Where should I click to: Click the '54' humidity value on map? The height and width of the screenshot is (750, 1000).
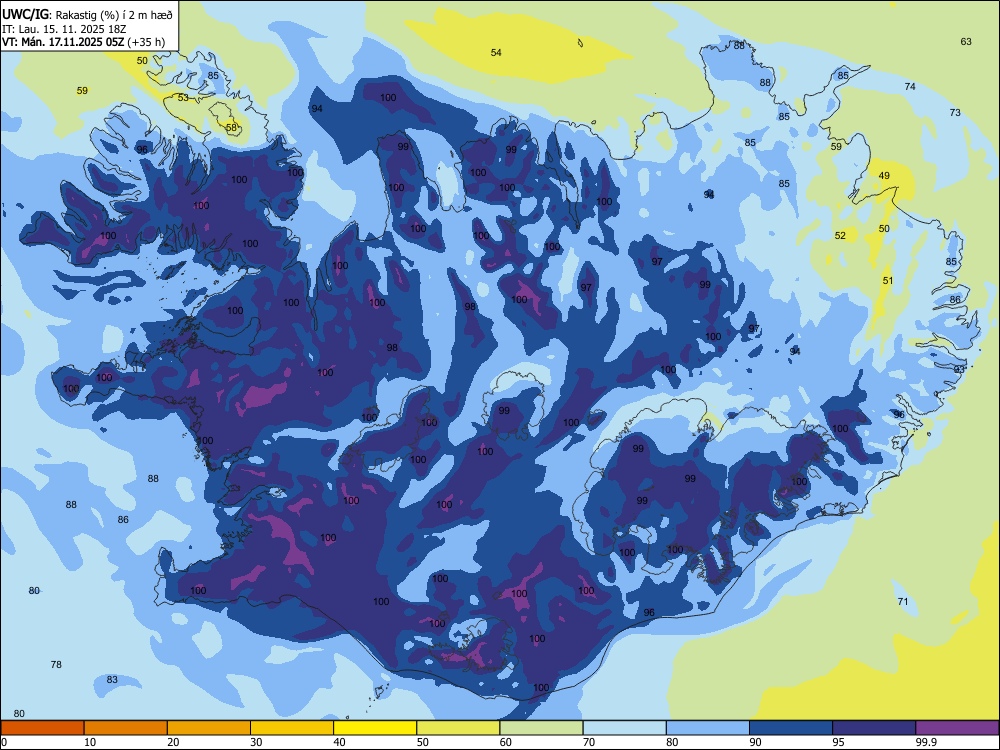(496, 52)
